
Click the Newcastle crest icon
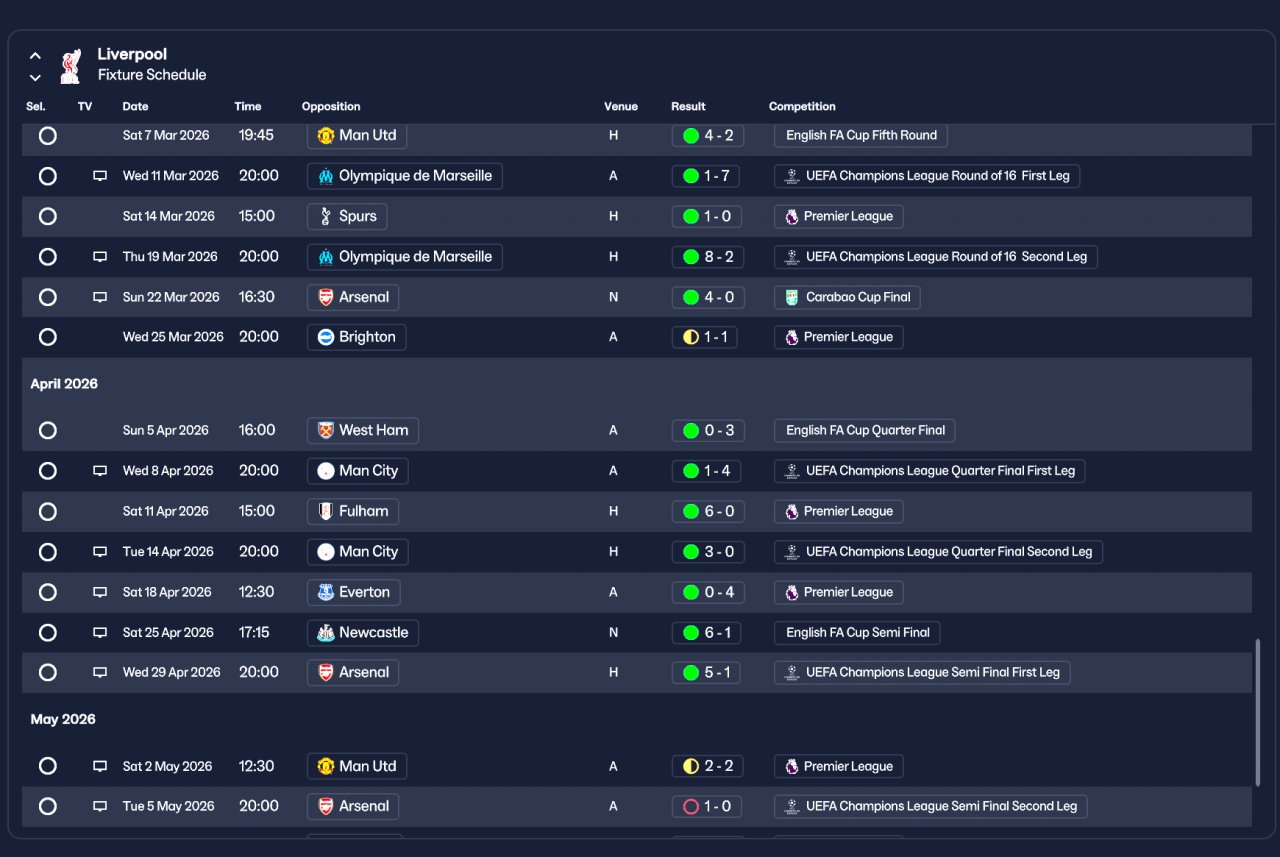coord(325,632)
